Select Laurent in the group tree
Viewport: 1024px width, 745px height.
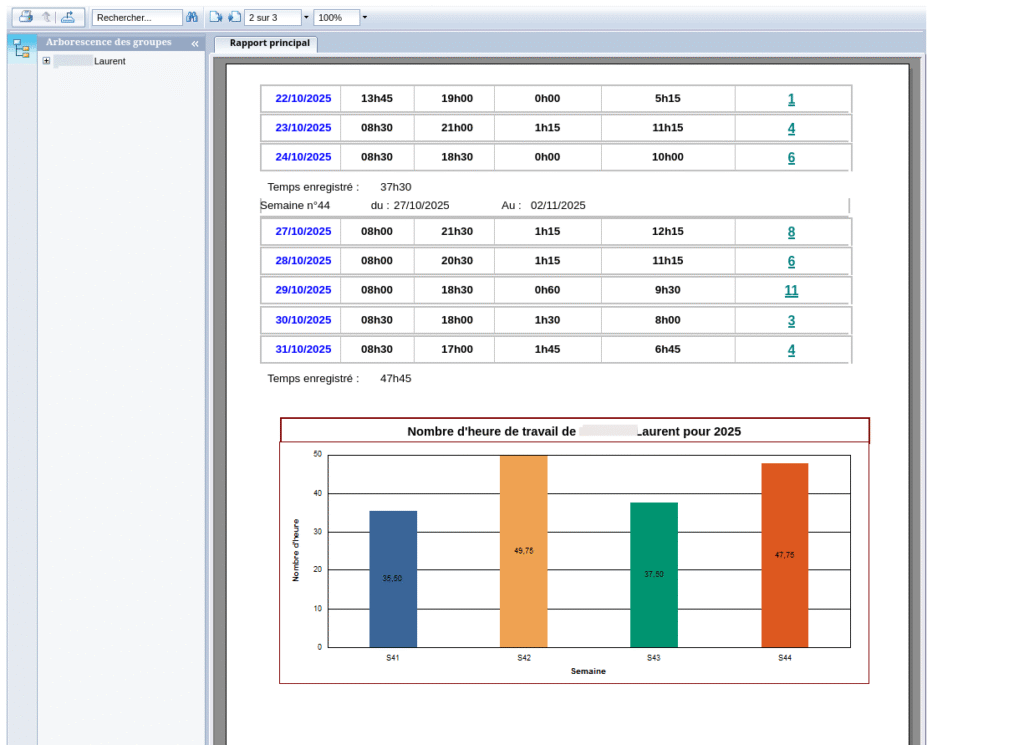tap(110, 61)
